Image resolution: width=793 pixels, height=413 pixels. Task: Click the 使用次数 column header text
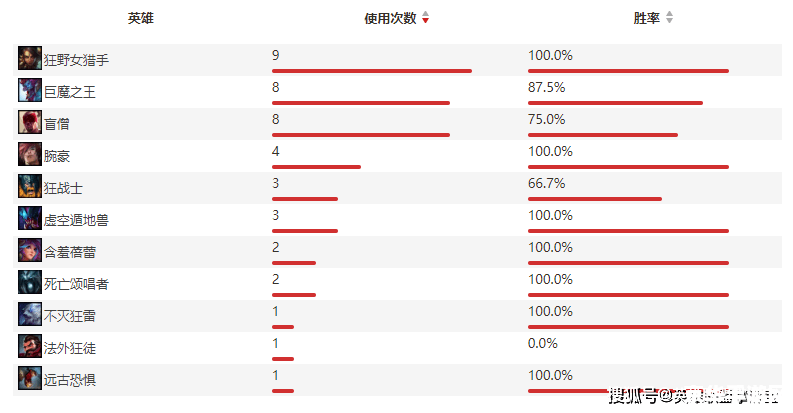pos(390,18)
